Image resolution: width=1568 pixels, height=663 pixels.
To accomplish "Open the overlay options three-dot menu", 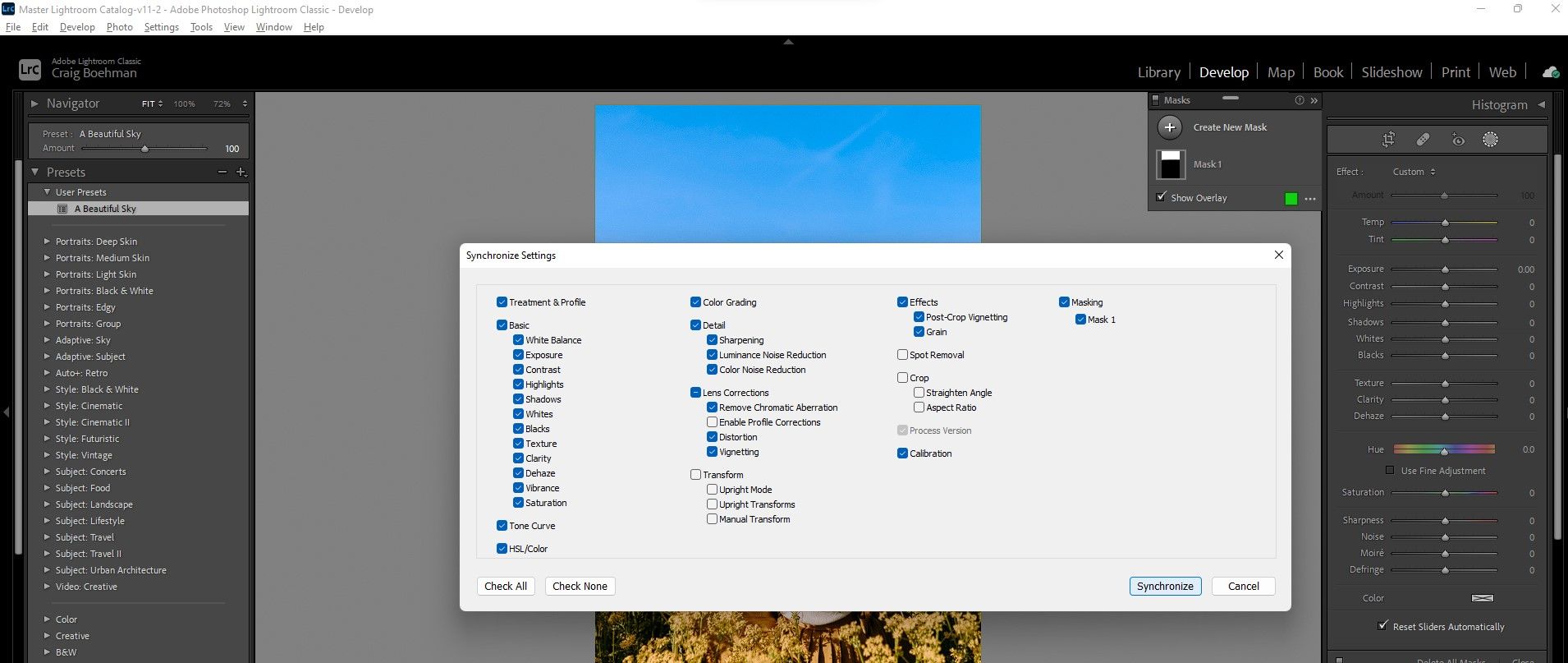I will coord(1310,199).
